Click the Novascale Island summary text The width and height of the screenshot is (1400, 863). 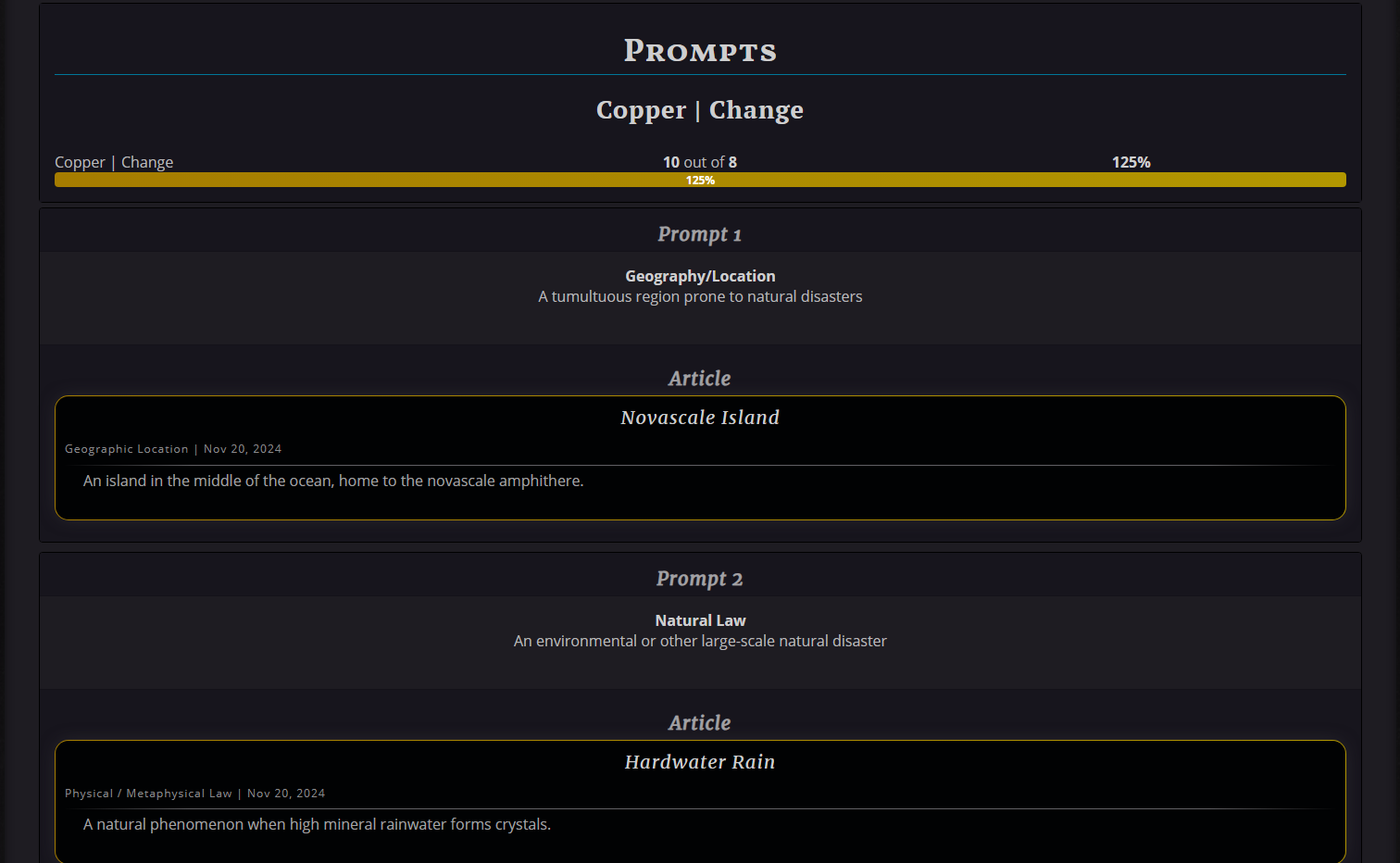point(333,481)
